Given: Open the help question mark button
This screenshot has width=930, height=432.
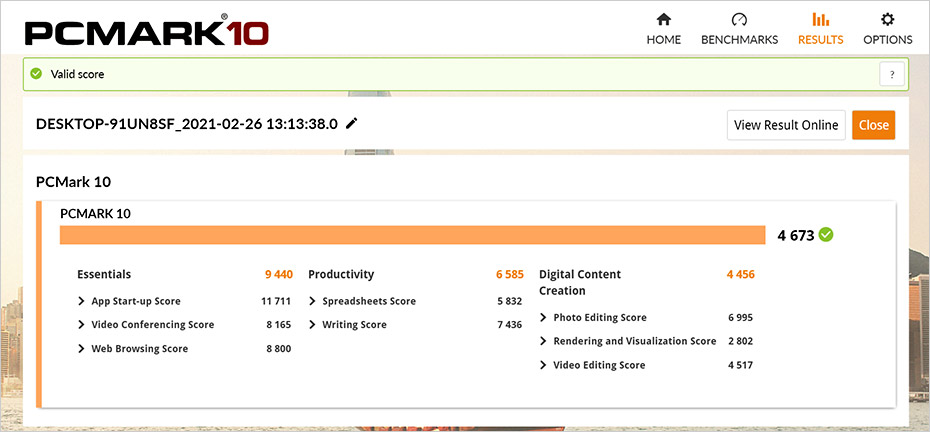Looking at the screenshot, I should pyautogui.click(x=891, y=75).
